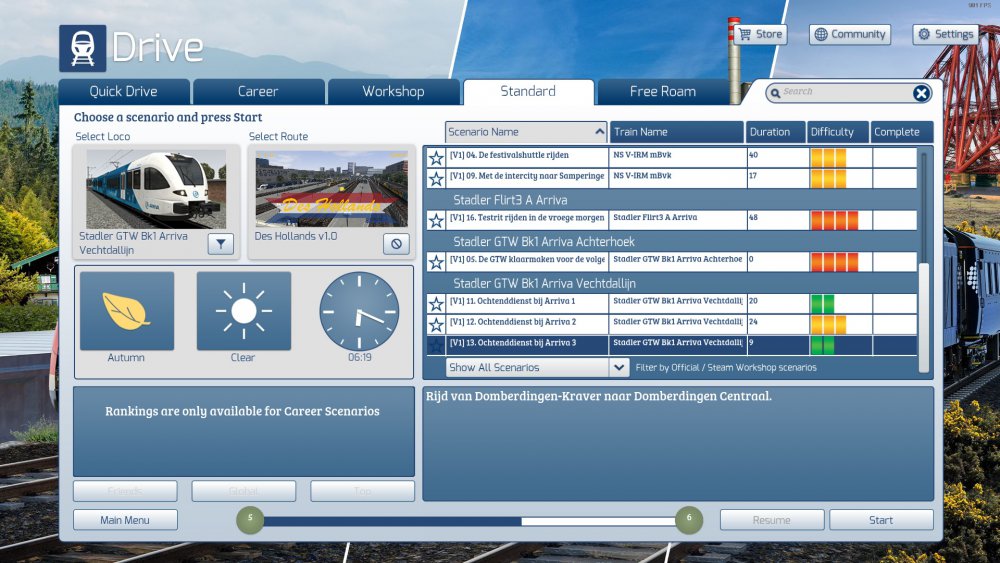
Task: Select scenario 16. Testrit rijden in de vroege morgen
Action: pos(672,221)
